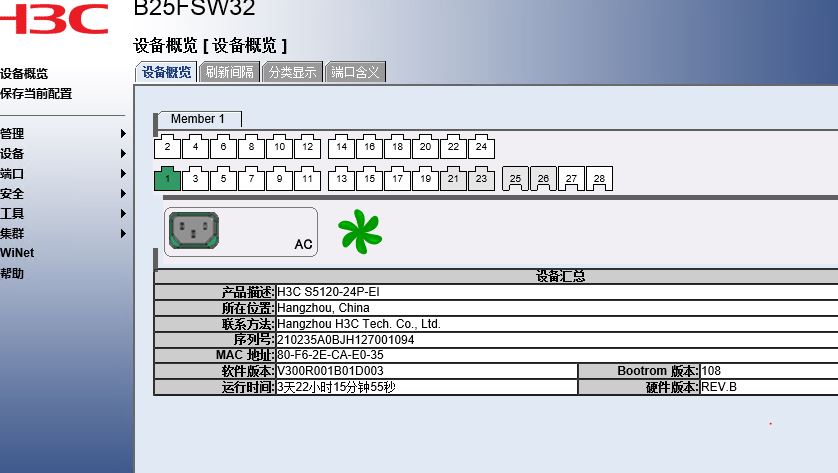
Task: Open WiNet in the sidebar
Action: click(17, 253)
